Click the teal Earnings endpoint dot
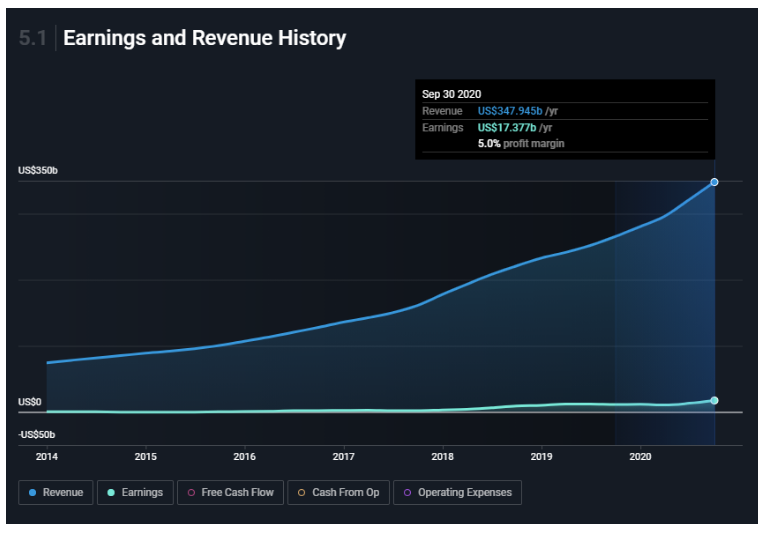This screenshot has width=767, height=533. click(x=714, y=401)
